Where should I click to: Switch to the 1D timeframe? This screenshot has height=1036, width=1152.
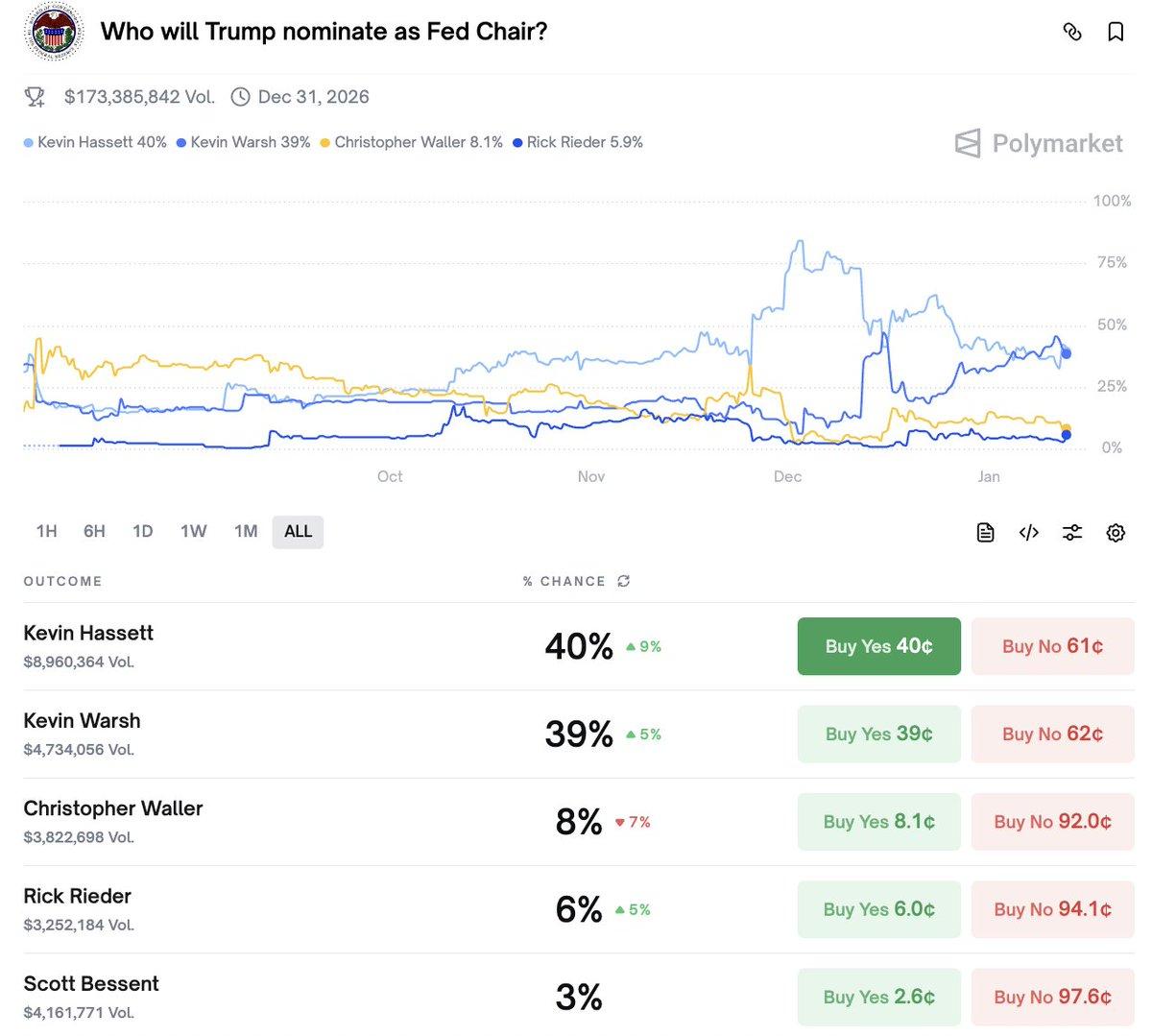pyautogui.click(x=142, y=531)
